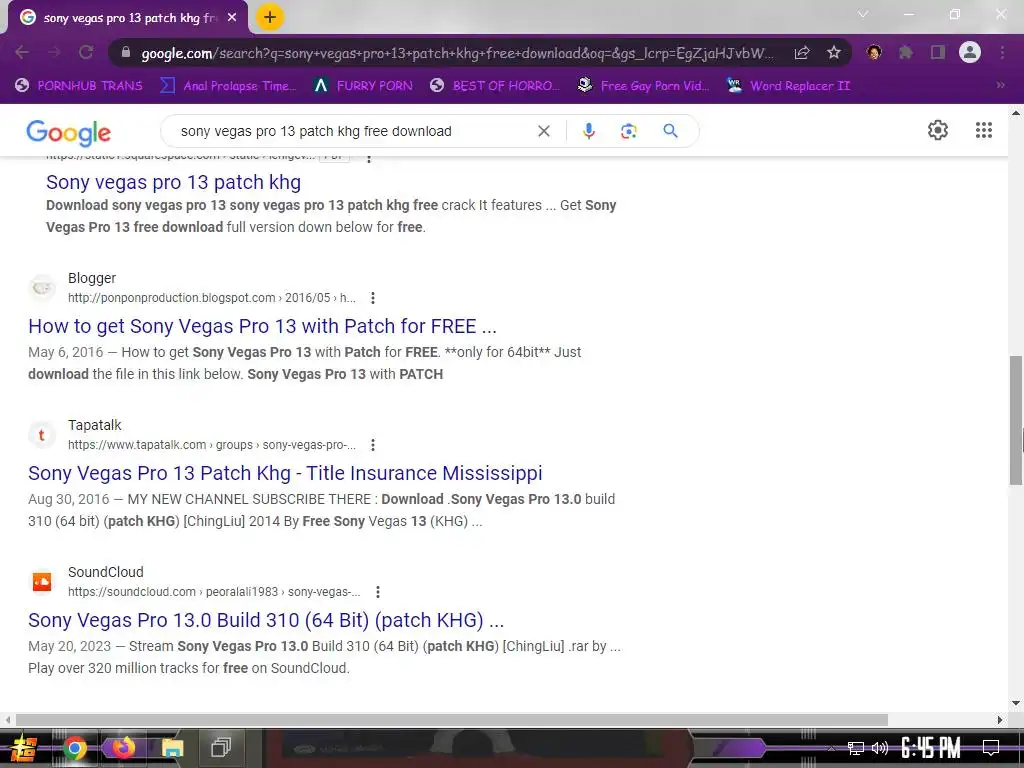The width and height of the screenshot is (1024, 768).
Task: Click the www.tapatalk.com groups URL
Action: pyautogui.click(x=212, y=445)
